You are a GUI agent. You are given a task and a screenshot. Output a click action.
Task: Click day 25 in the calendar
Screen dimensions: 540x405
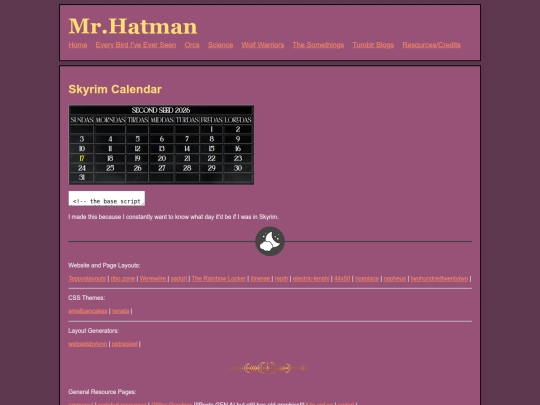110,168
